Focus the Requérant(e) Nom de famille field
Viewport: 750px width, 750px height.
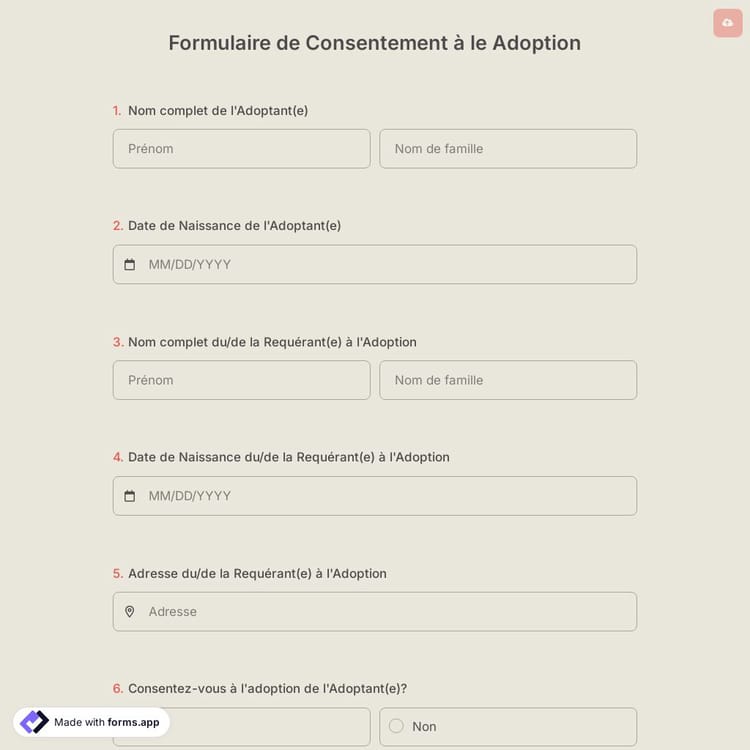[x=508, y=380]
